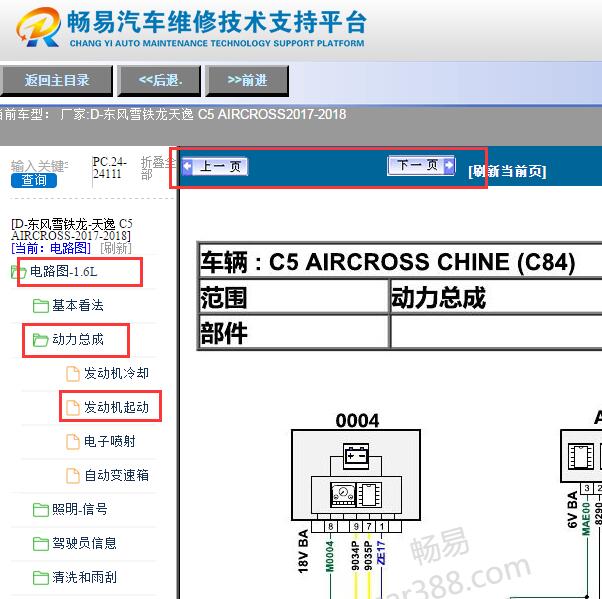
Task: Click the MAE00 wire label
Action: (x=586, y=519)
